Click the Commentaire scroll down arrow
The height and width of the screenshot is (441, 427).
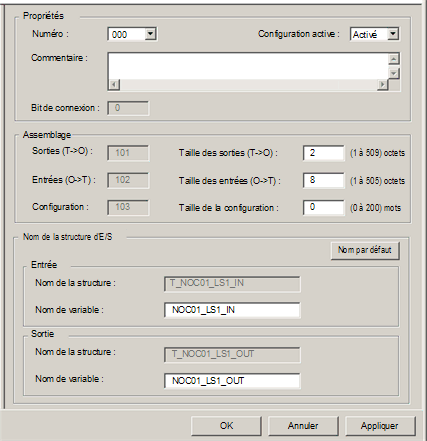(394, 73)
